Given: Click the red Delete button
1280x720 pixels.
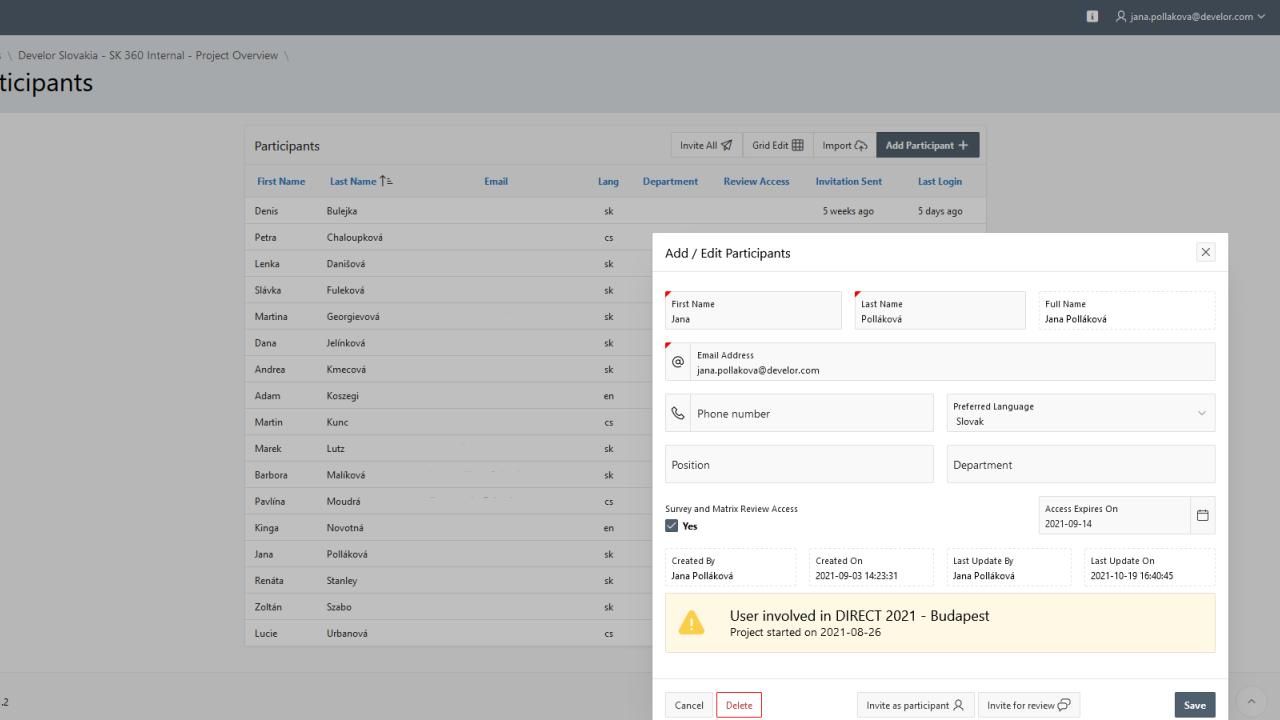Looking at the screenshot, I should [x=738, y=705].
